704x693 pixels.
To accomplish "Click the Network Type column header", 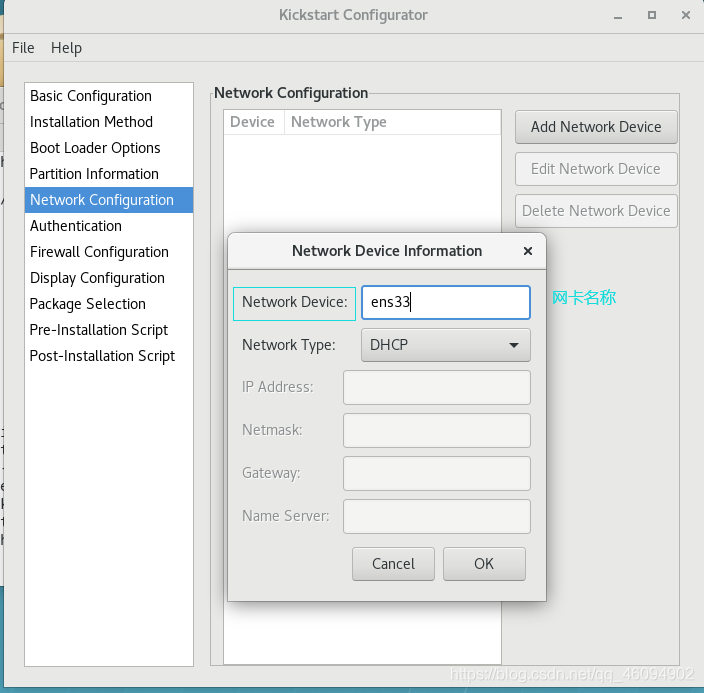I will (x=392, y=122).
